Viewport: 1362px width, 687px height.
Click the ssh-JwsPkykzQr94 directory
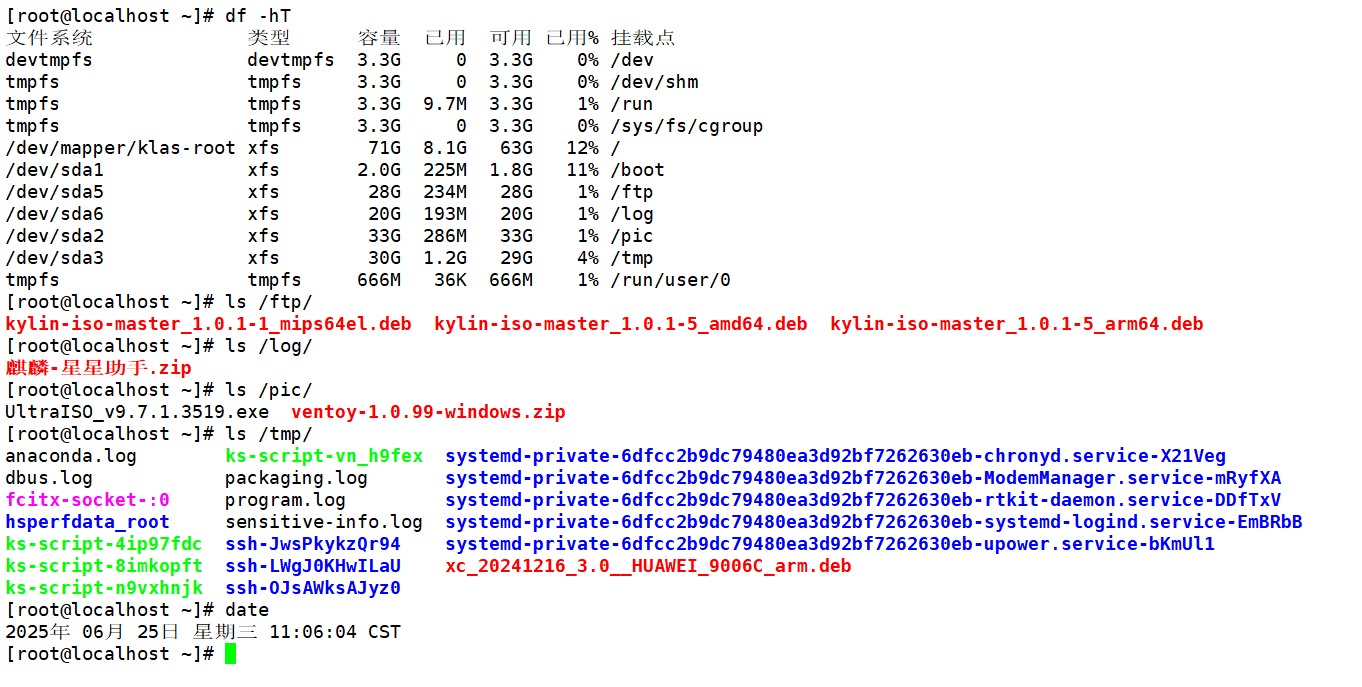coord(313,544)
